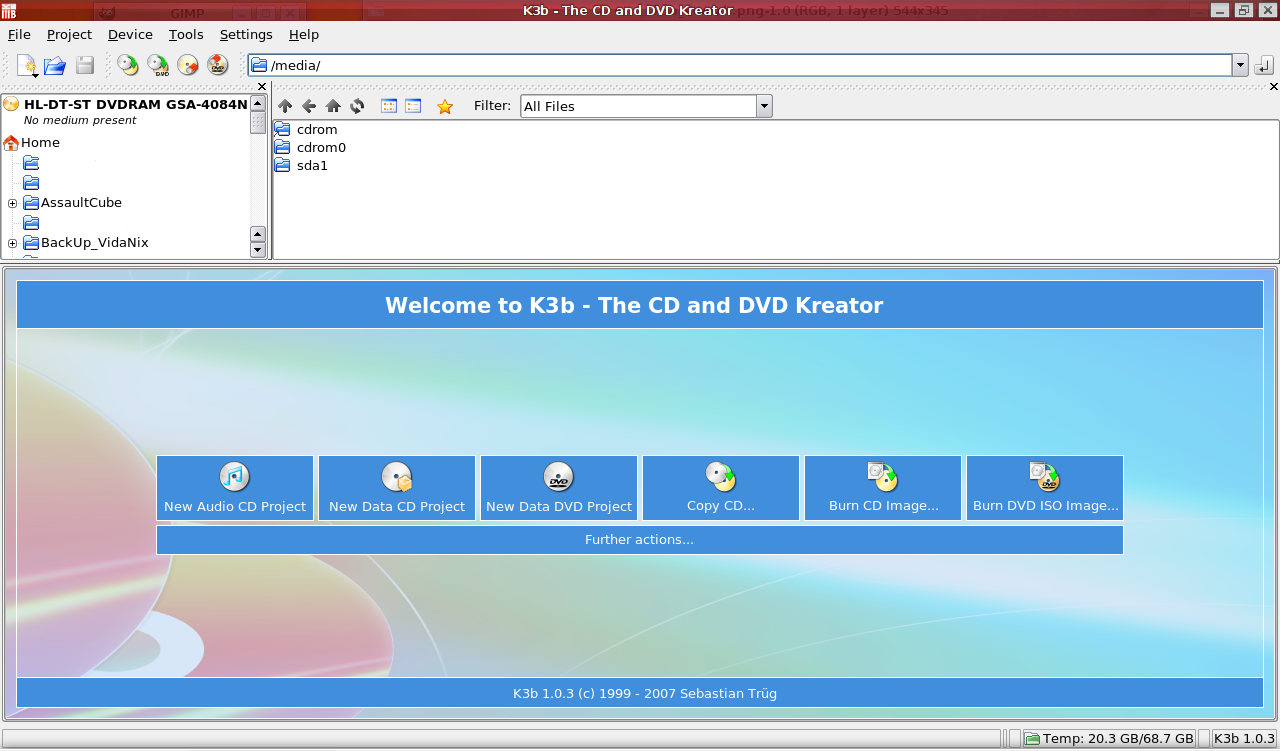Switch to detailed file view icon
The height and width of the screenshot is (751, 1280).
413,106
